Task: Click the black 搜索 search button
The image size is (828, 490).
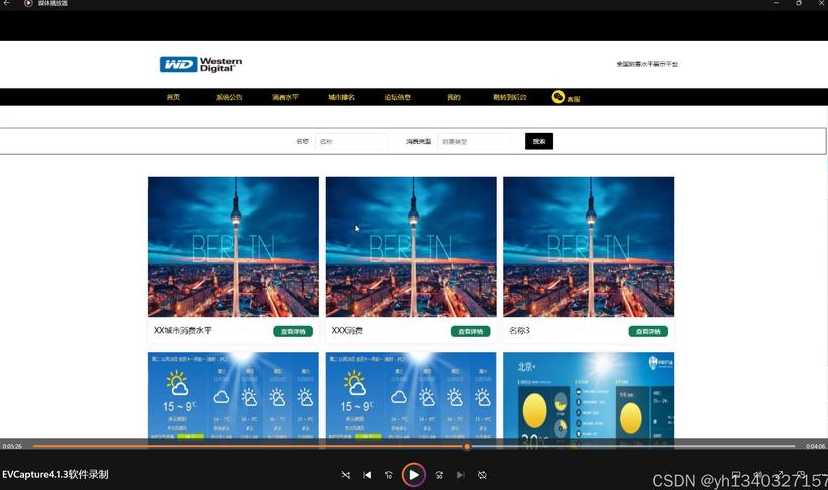Action: (539, 141)
